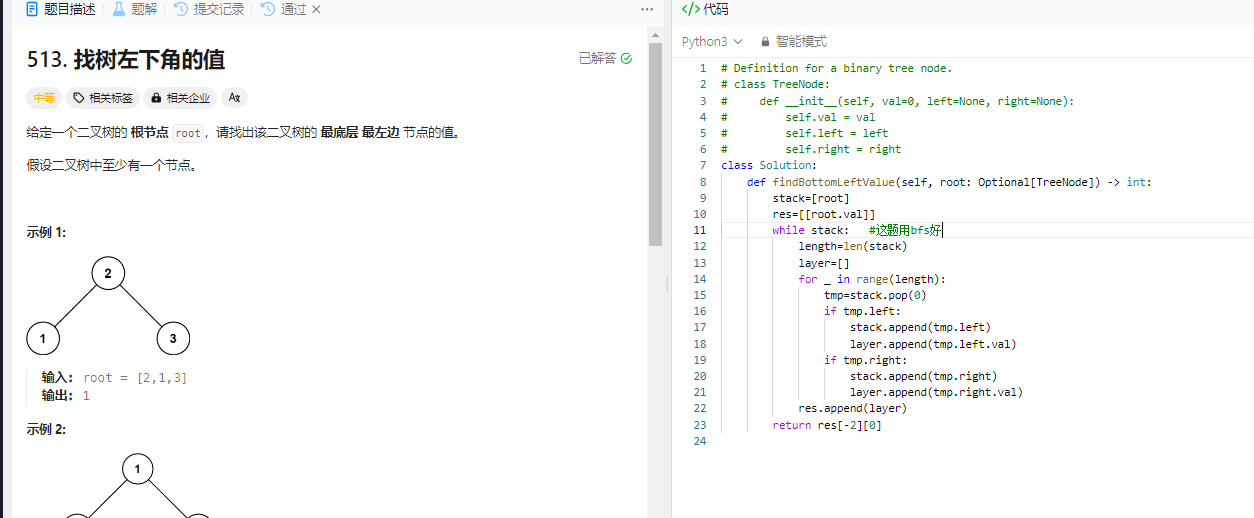
Task: Click the 示例 2 heading
Action: click(x=46, y=429)
